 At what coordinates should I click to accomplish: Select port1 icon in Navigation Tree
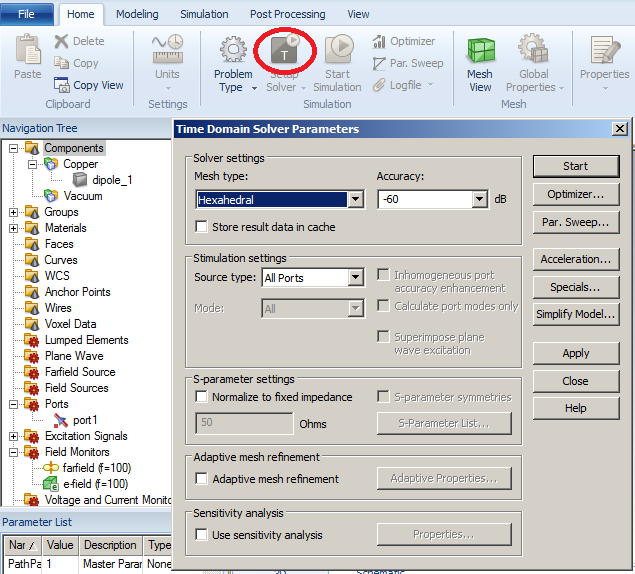tap(61, 420)
